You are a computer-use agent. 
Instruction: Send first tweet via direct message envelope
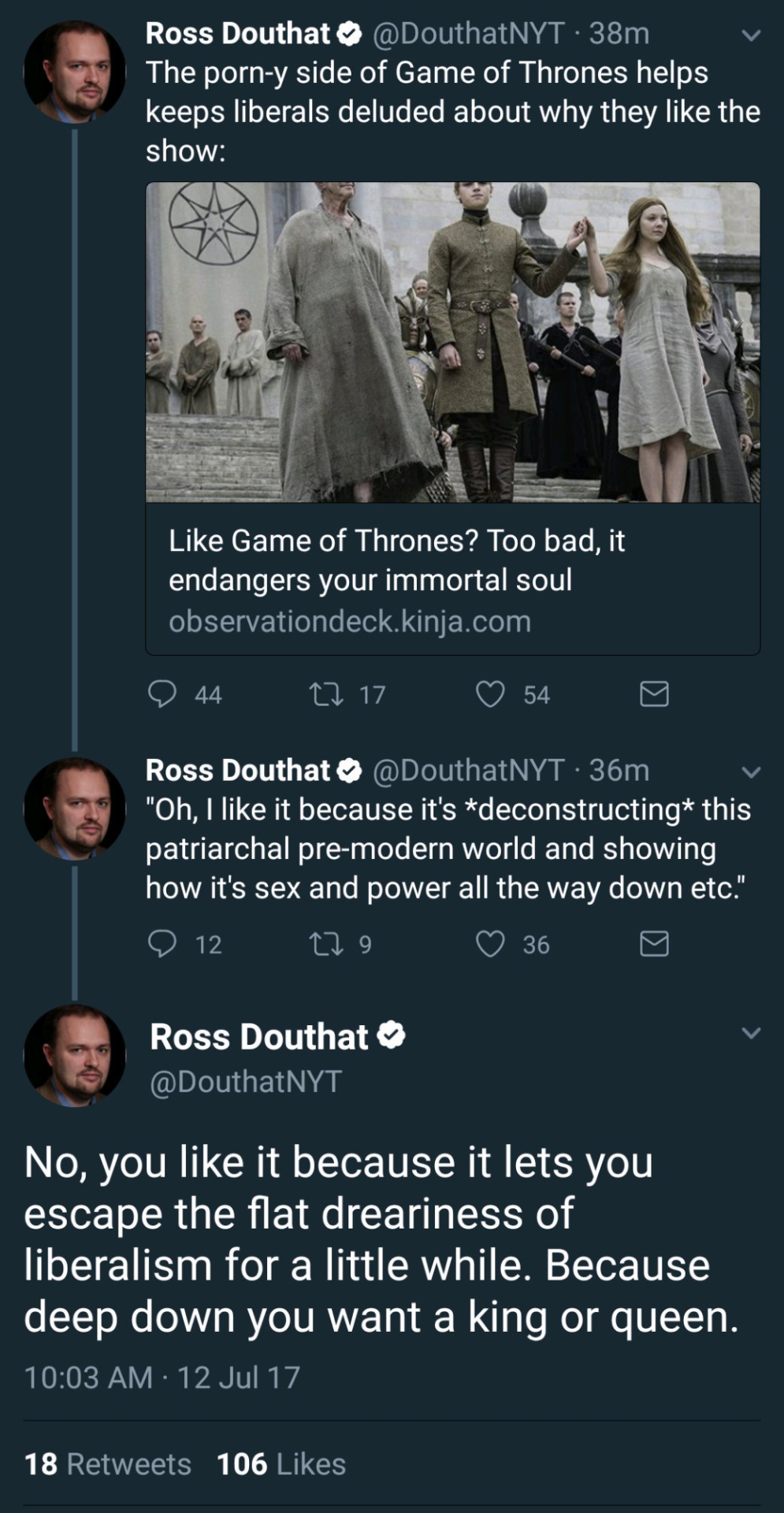pyautogui.click(x=654, y=694)
